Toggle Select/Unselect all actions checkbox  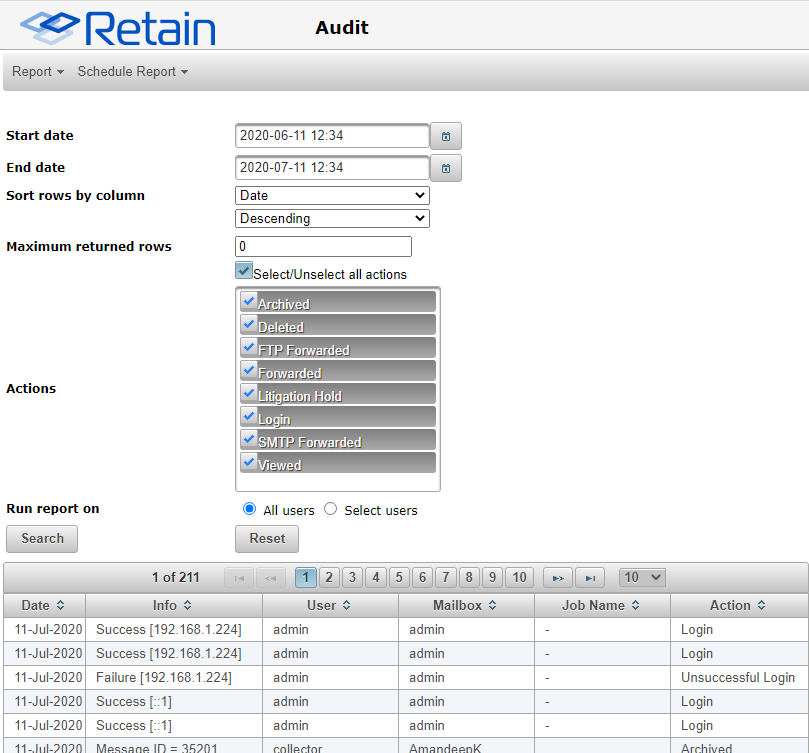tap(244, 271)
